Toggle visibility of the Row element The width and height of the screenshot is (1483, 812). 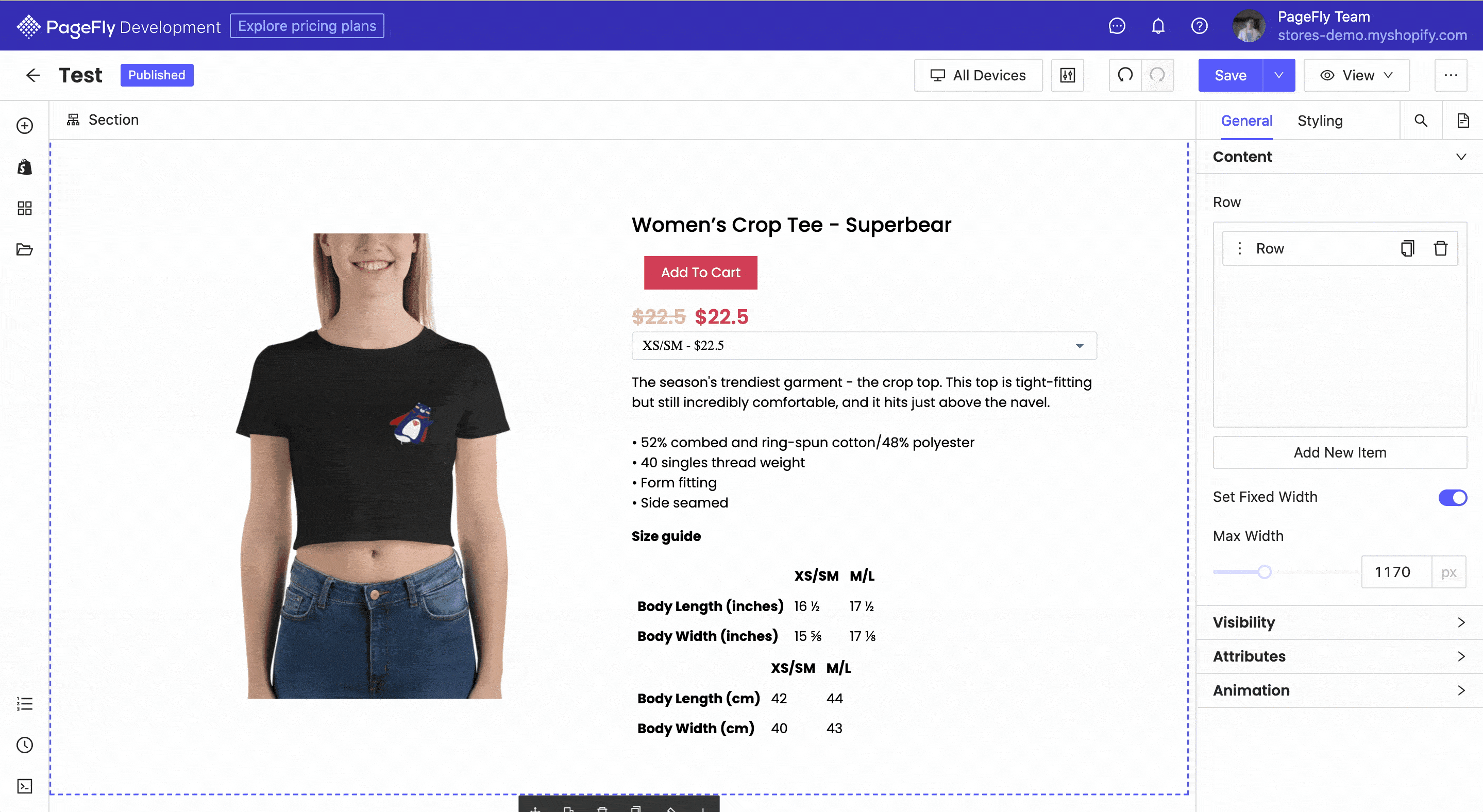1339,622
